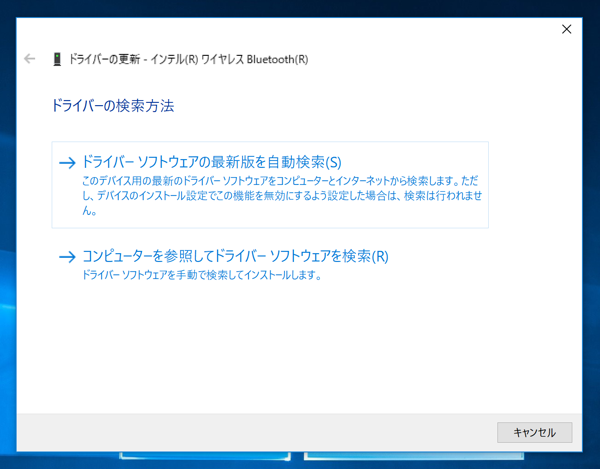
Task: Click the キャンセル button
Action: click(535, 432)
